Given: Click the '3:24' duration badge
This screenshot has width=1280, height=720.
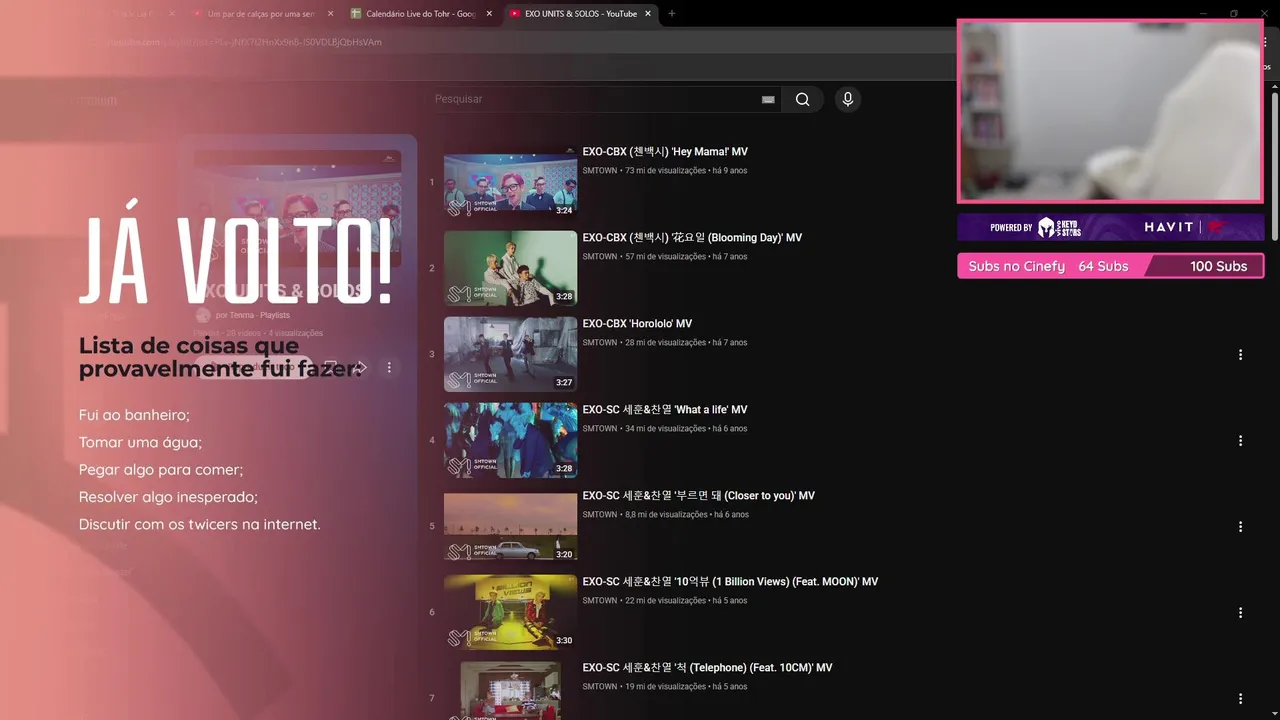Looking at the screenshot, I should click(564, 211).
